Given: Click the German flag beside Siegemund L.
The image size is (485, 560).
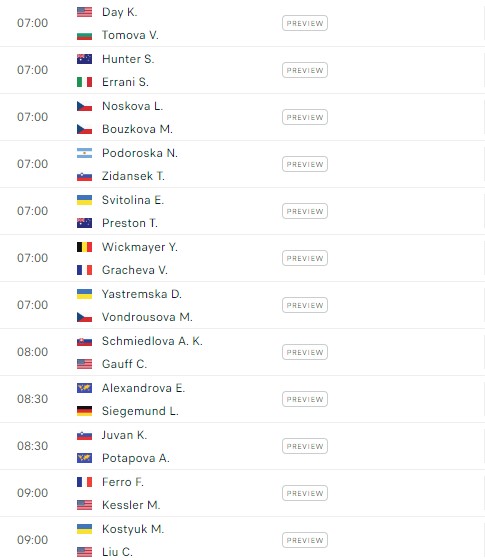Looking at the screenshot, I should tap(84, 411).
